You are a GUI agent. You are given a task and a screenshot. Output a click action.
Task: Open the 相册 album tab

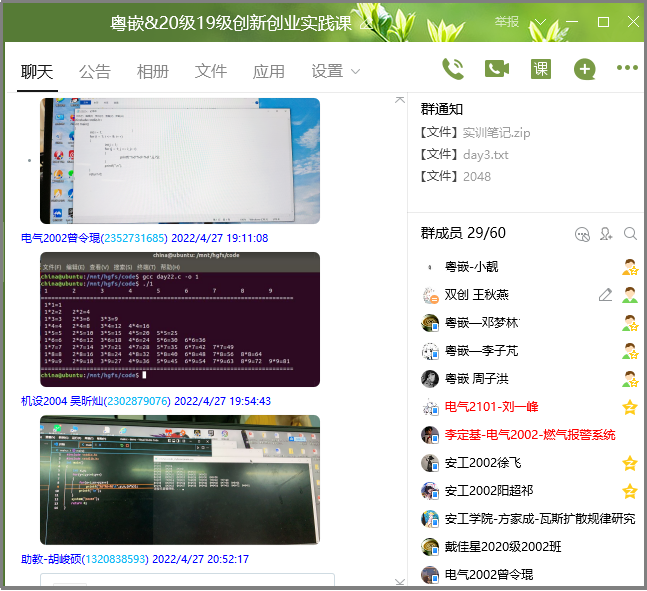click(153, 71)
